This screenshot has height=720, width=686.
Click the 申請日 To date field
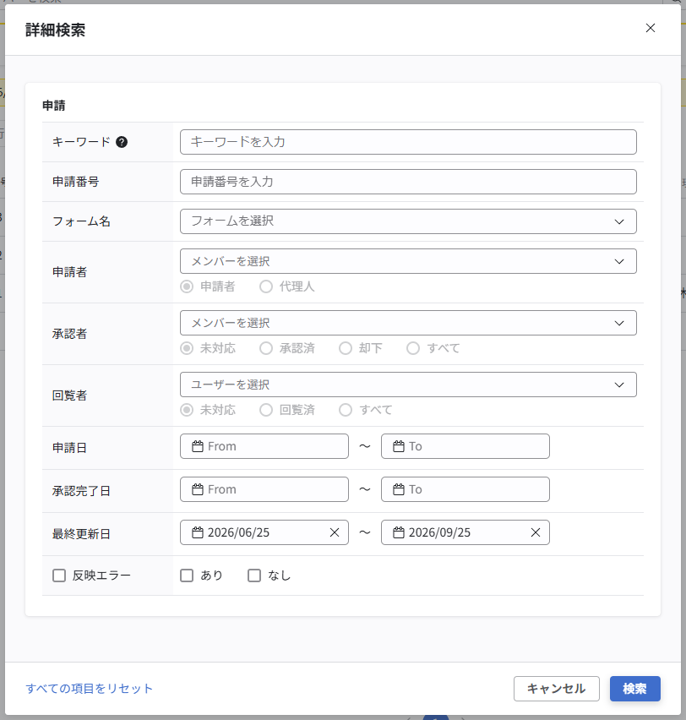[465, 446]
